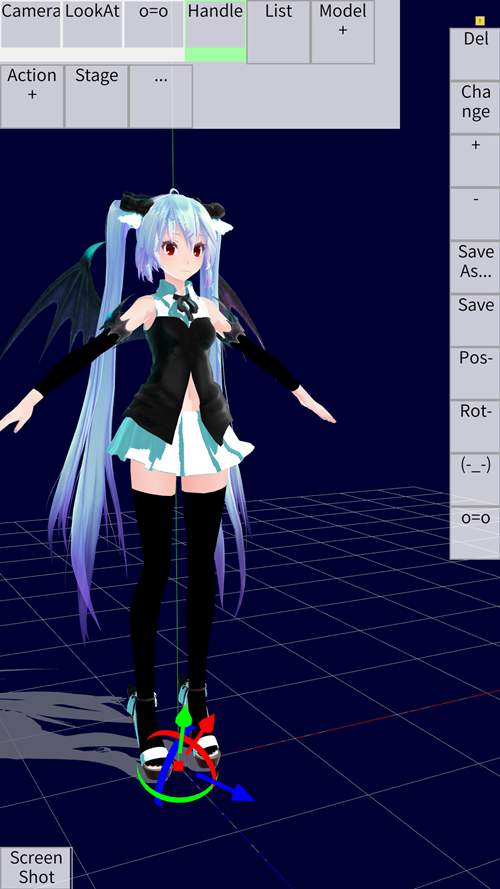
Task: Click the Save As... button
Action: click(x=475, y=267)
